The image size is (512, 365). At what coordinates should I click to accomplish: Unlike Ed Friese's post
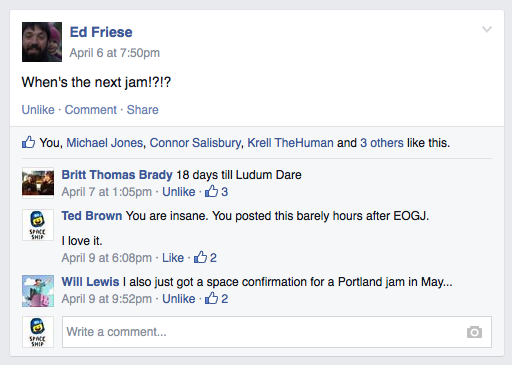point(38,110)
